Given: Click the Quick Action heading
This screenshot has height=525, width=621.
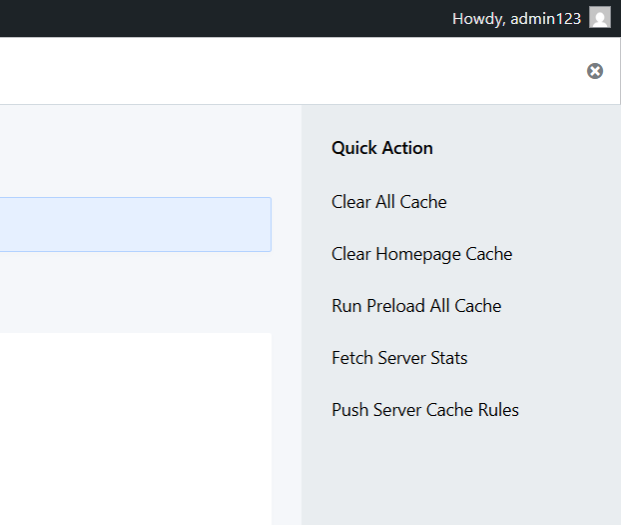Looking at the screenshot, I should coord(382,148).
